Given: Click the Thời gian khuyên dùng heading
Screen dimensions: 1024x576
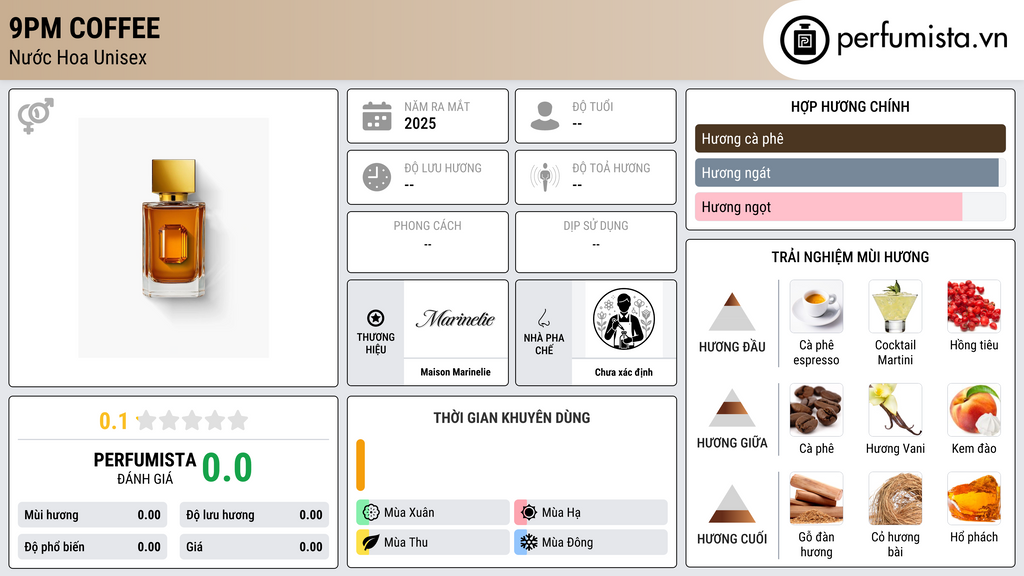Looking at the screenshot, I should (512, 417).
